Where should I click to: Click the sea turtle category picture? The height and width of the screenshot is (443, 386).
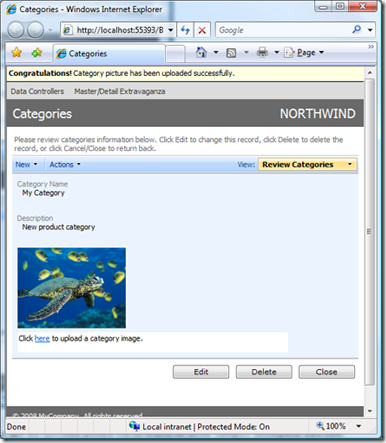click(72, 288)
